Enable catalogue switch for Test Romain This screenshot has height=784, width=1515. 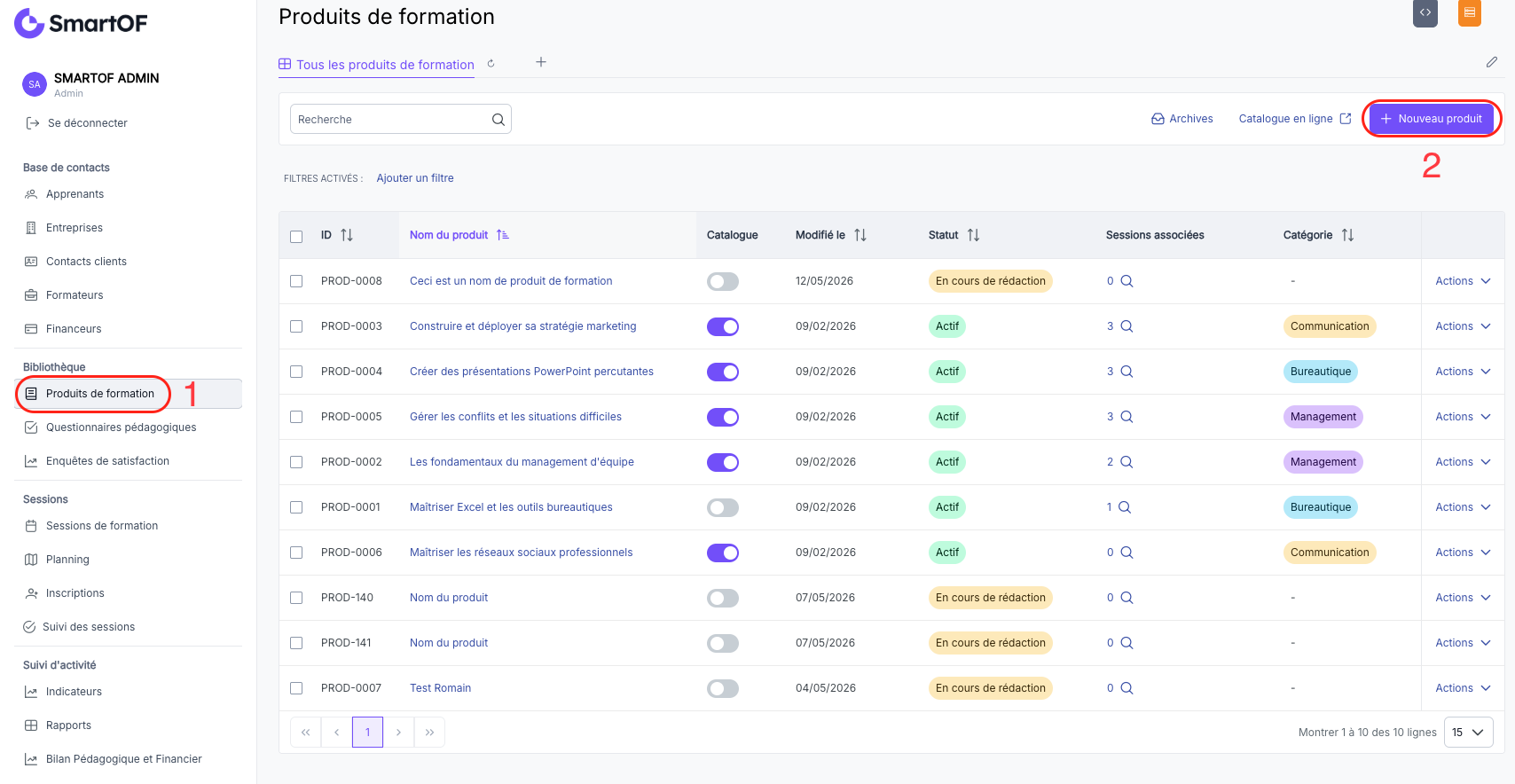pos(723,689)
